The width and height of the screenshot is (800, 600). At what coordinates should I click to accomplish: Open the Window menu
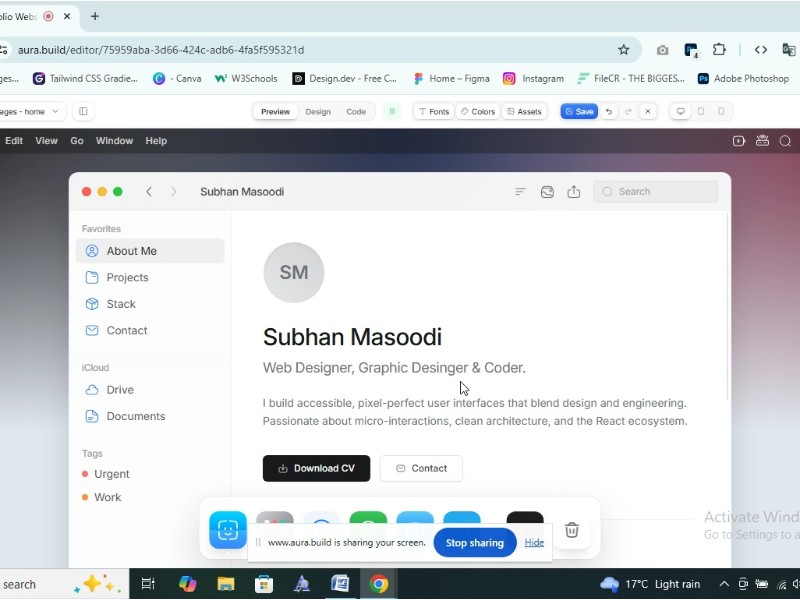pyautogui.click(x=114, y=140)
